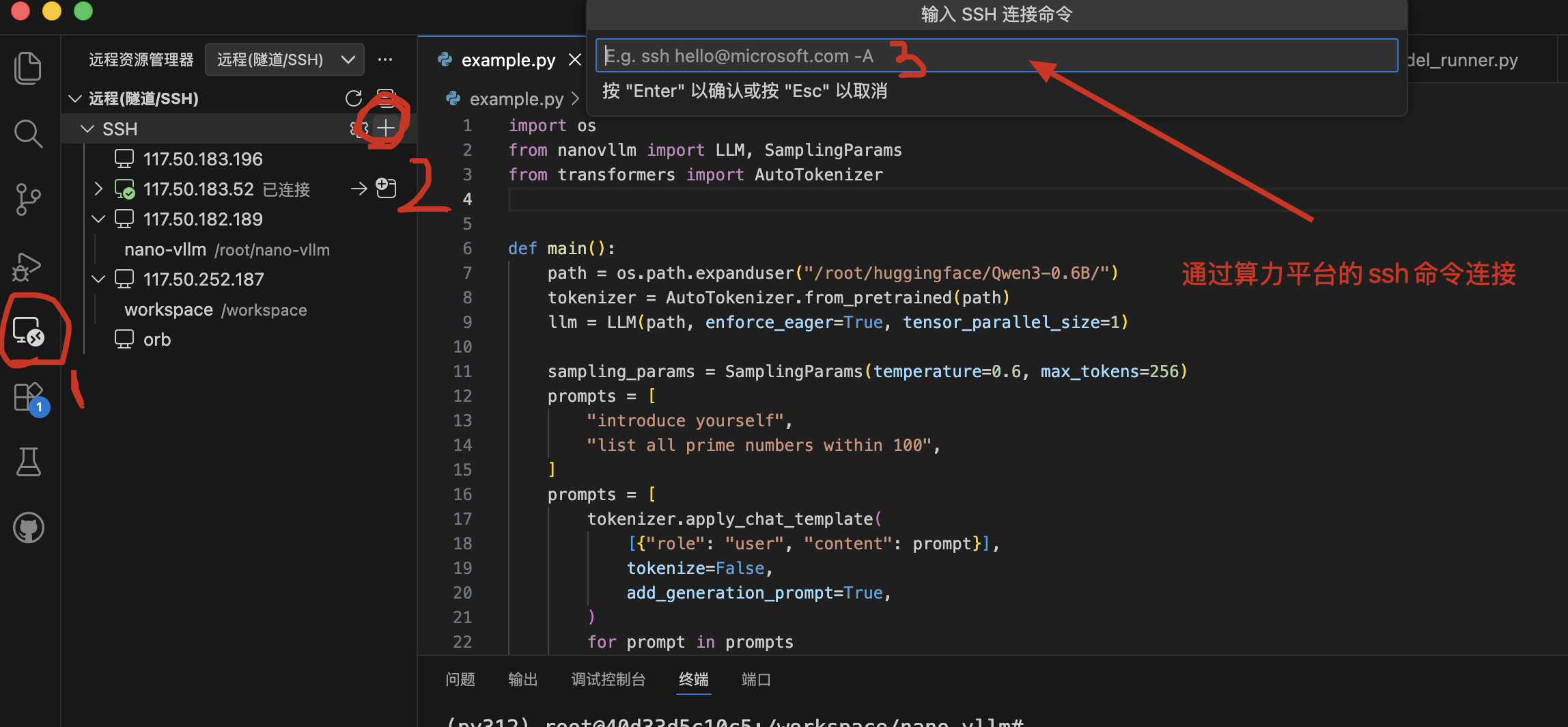
Task: Select the nano-vllm remote folder
Action: pyautogui.click(x=165, y=249)
